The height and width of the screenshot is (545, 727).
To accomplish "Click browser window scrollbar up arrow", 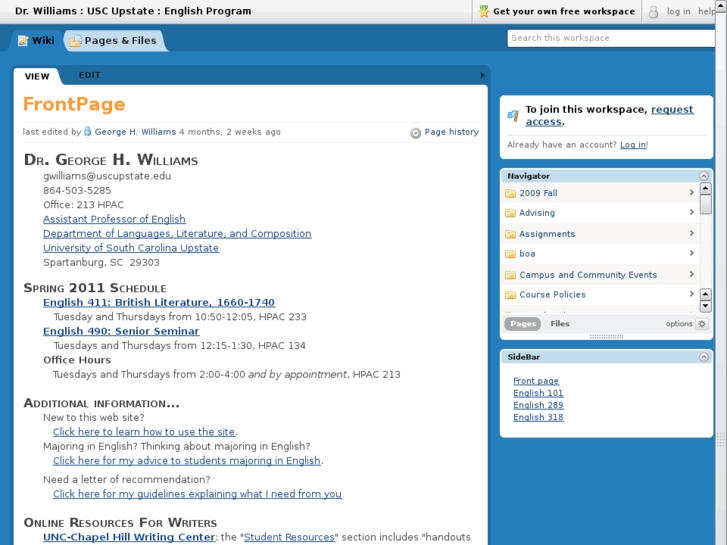I will tap(721, 4).
